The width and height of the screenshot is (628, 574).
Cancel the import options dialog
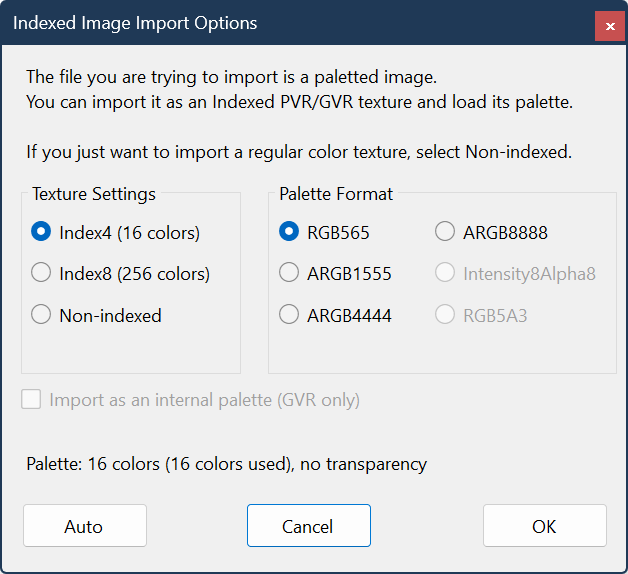coord(308,526)
